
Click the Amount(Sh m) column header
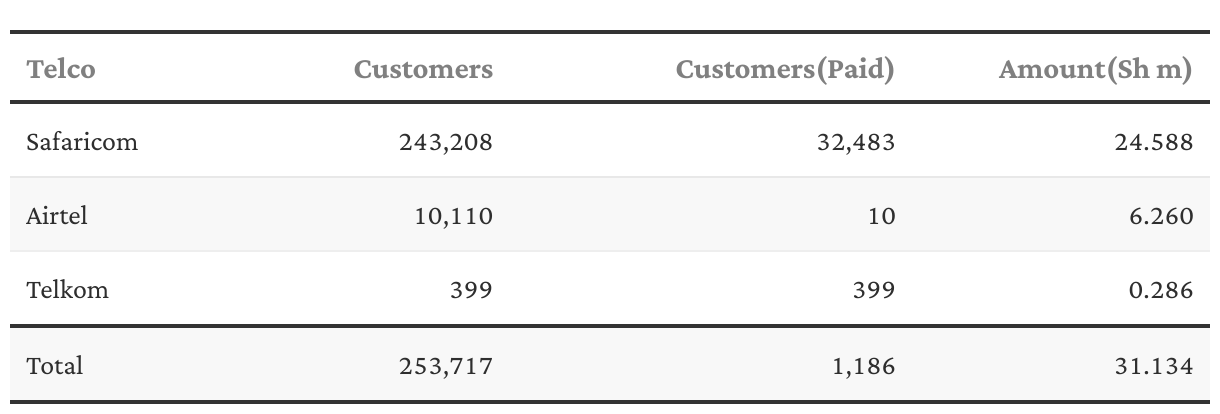(1096, 69)
